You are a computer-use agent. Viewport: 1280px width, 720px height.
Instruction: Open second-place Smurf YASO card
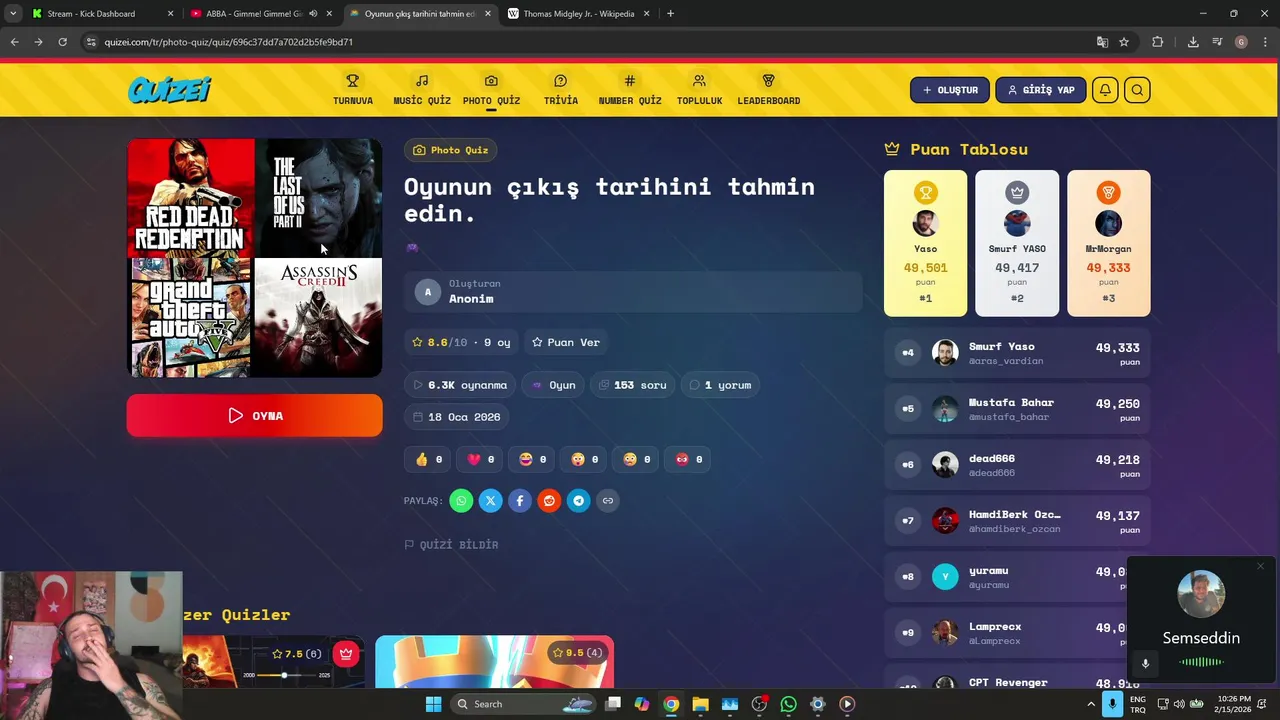tap(1017, 243)
